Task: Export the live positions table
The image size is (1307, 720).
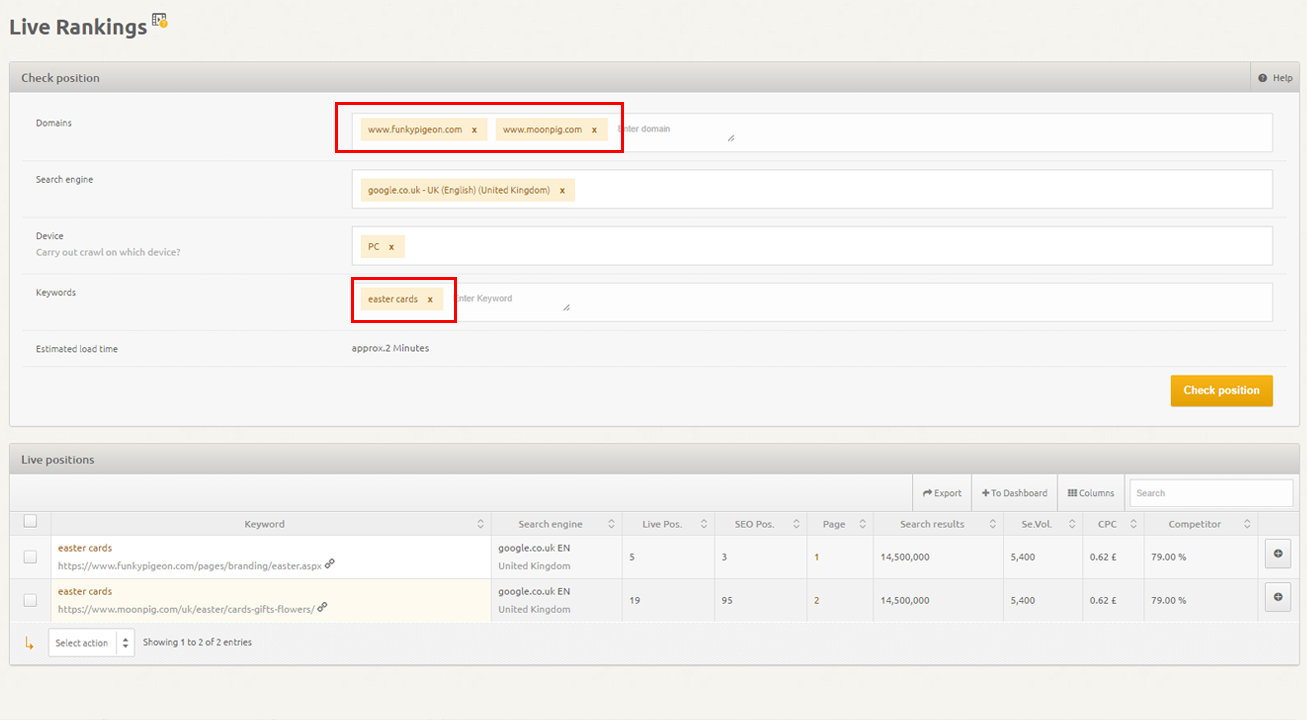Action: click(942, 493)
